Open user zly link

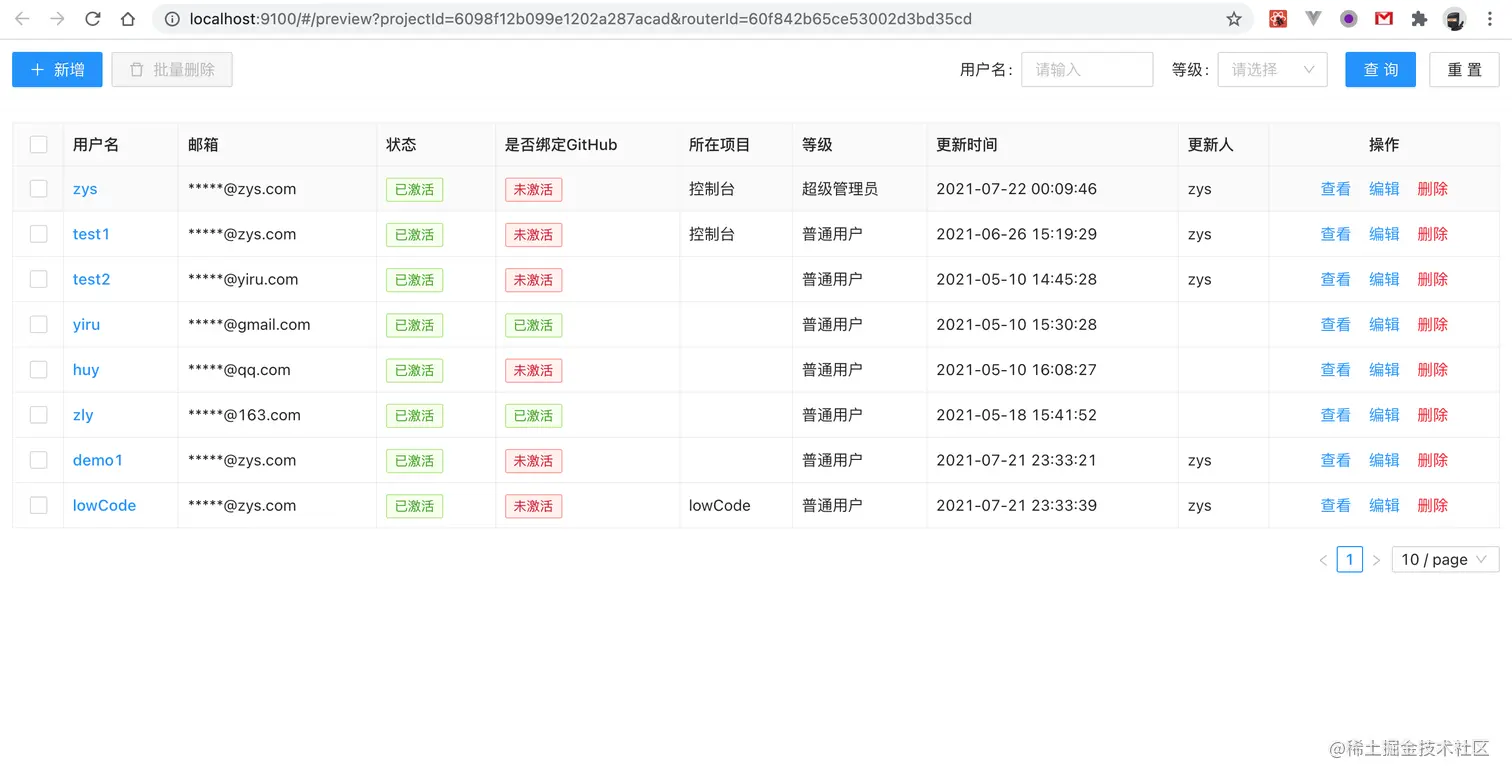[83, 415]
